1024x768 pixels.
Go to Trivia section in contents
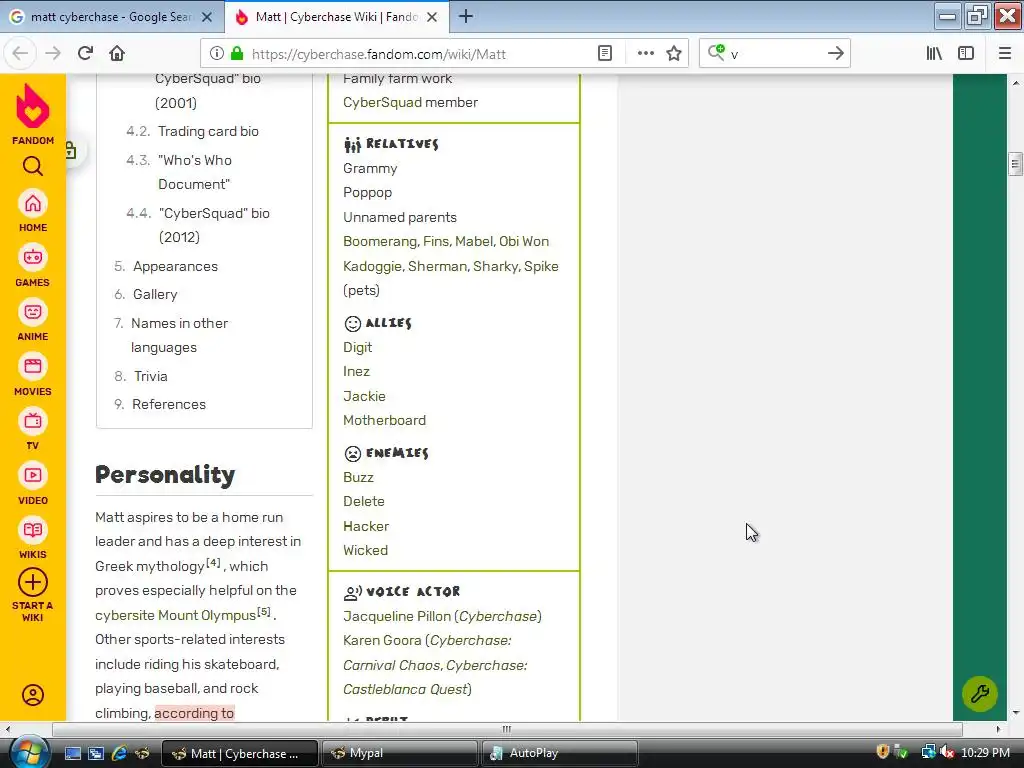click(151, 376)
